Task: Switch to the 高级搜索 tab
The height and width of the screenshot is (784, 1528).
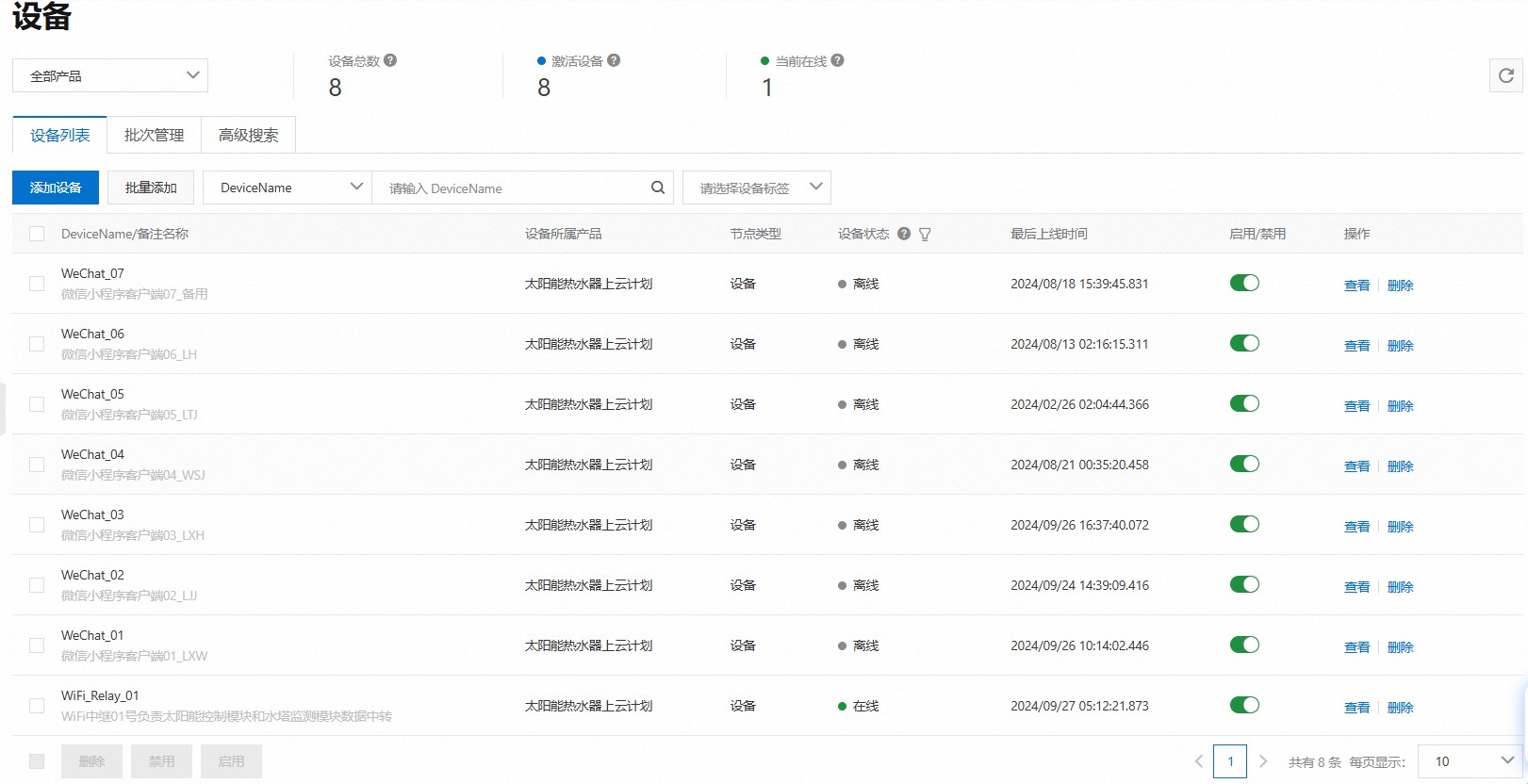Action: [x=248, y=135]
